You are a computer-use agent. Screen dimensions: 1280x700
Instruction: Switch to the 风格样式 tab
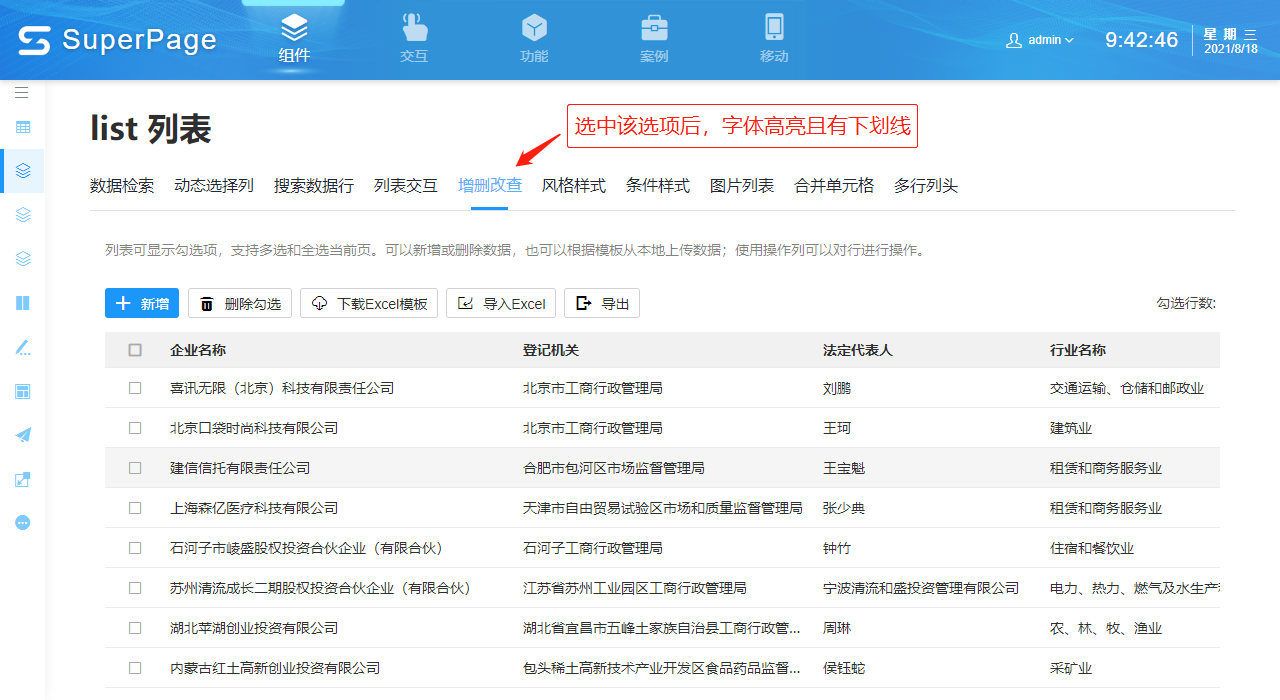coord(574,185)
